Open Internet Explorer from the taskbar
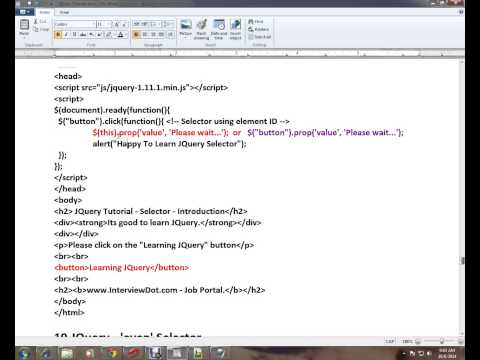 [46, 353]
